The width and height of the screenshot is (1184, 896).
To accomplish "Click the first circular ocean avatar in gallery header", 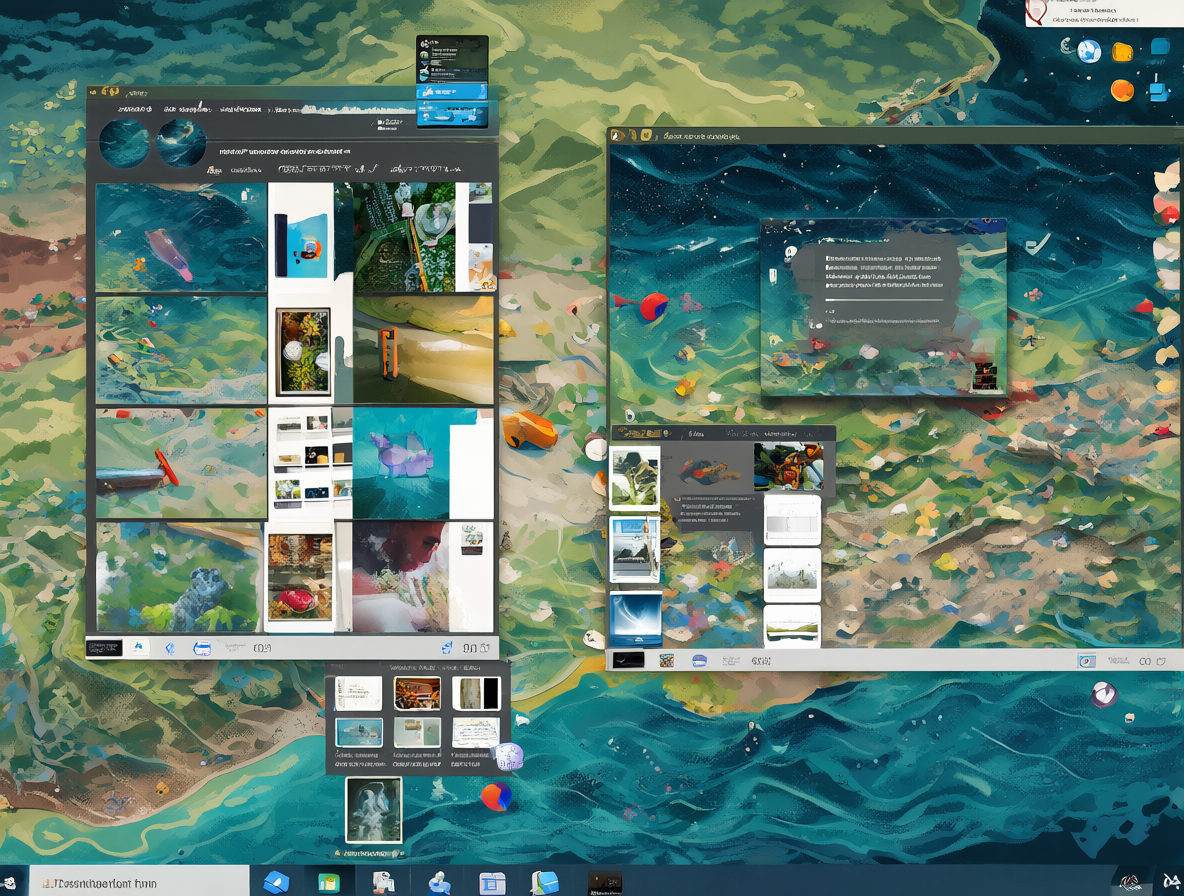I will 125,143.
